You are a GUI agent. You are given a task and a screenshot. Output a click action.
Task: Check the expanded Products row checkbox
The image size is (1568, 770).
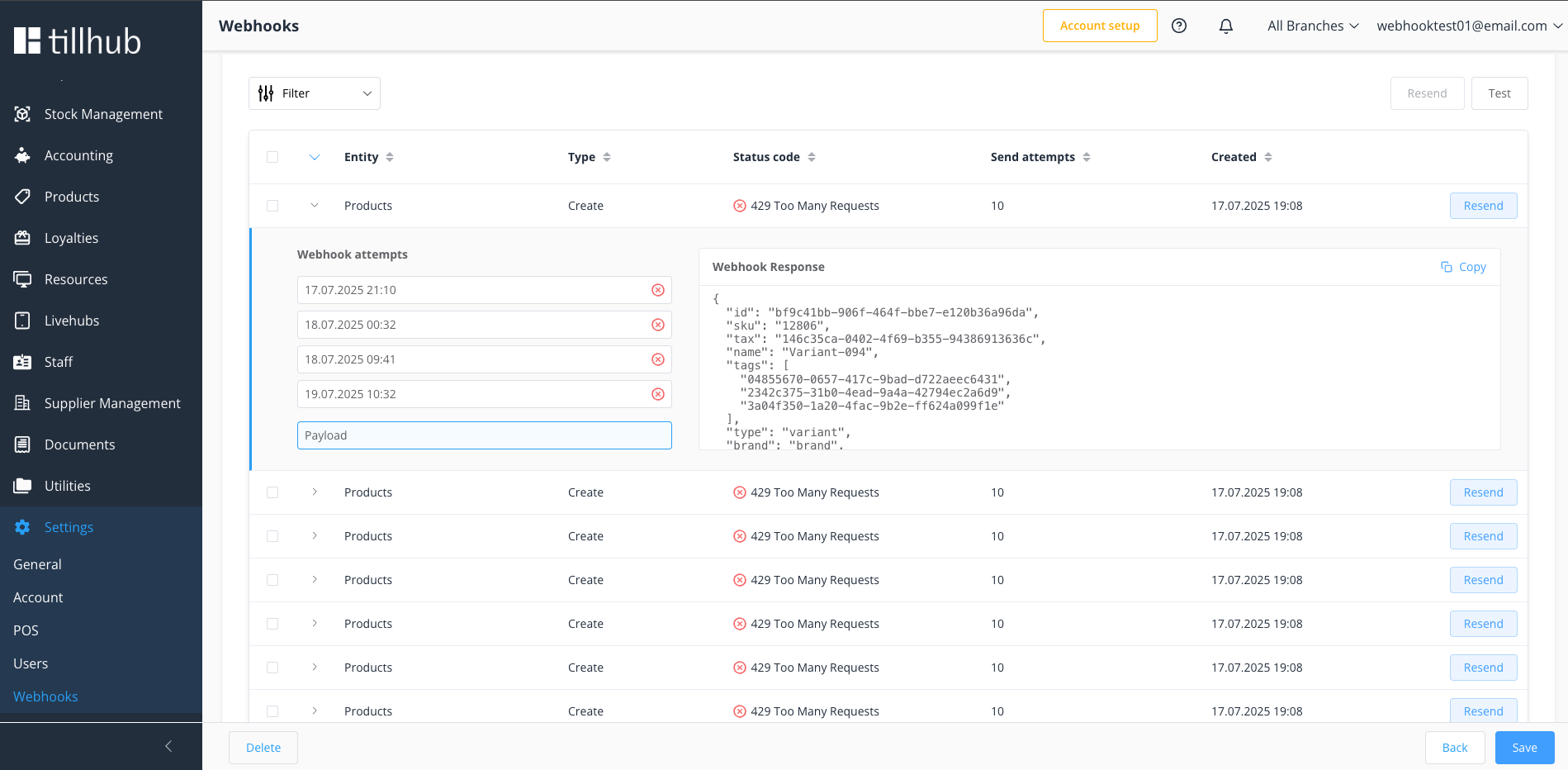pos(272,206)
